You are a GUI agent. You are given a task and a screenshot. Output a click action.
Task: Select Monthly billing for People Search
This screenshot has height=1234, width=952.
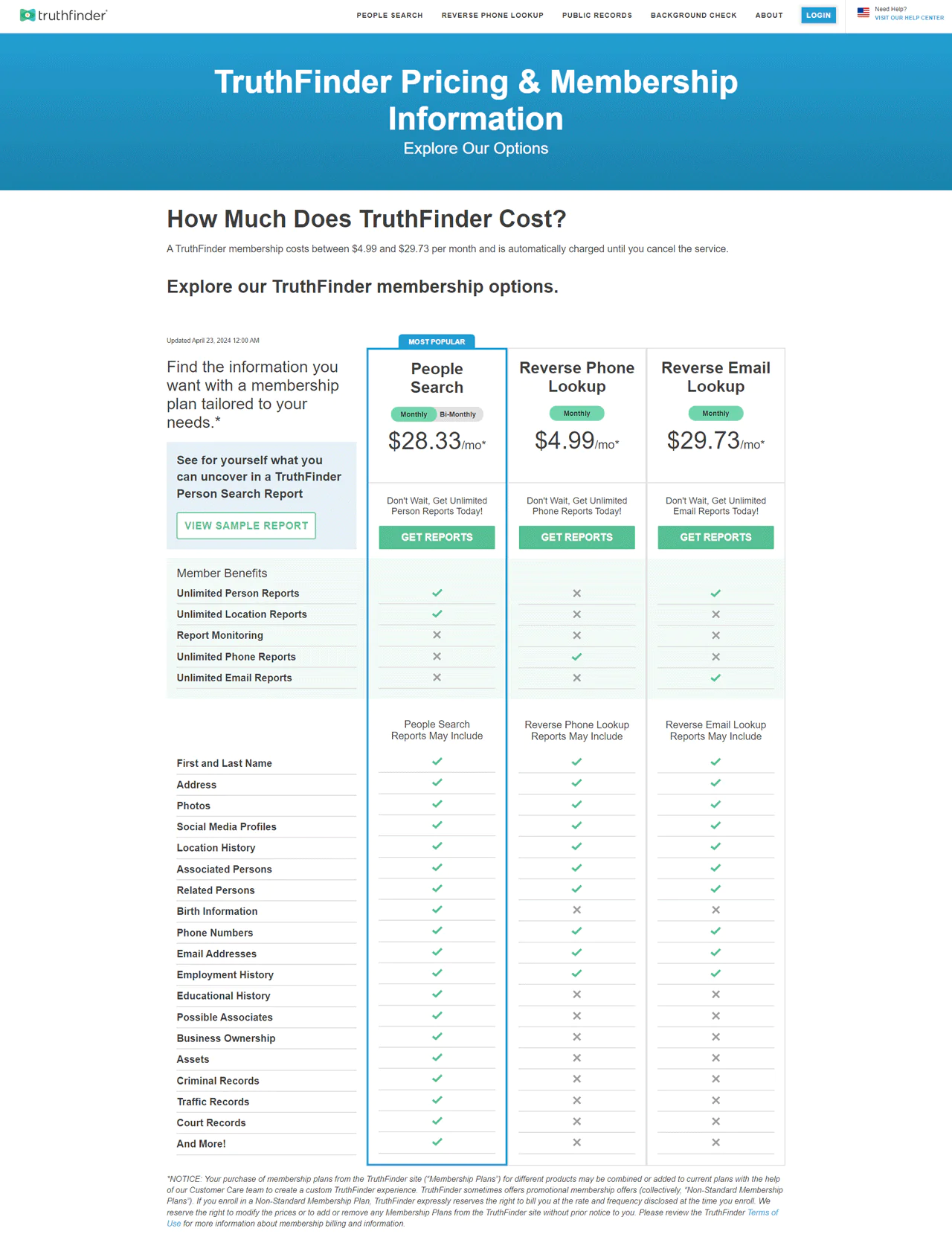414,414
